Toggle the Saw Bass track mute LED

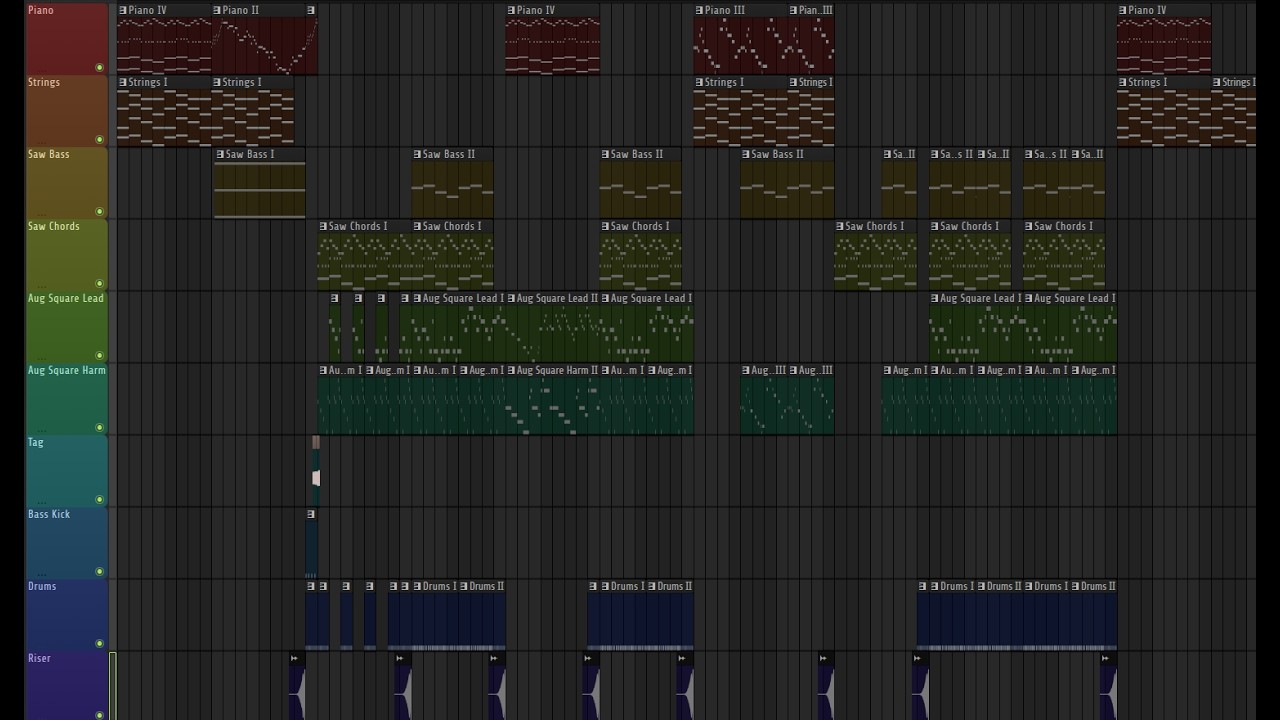coord(99,212)
